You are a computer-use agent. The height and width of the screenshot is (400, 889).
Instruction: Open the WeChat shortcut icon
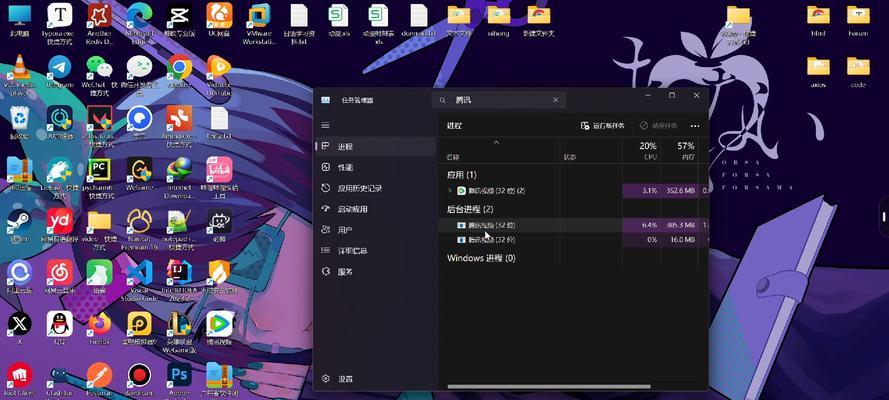coord(99,67)
